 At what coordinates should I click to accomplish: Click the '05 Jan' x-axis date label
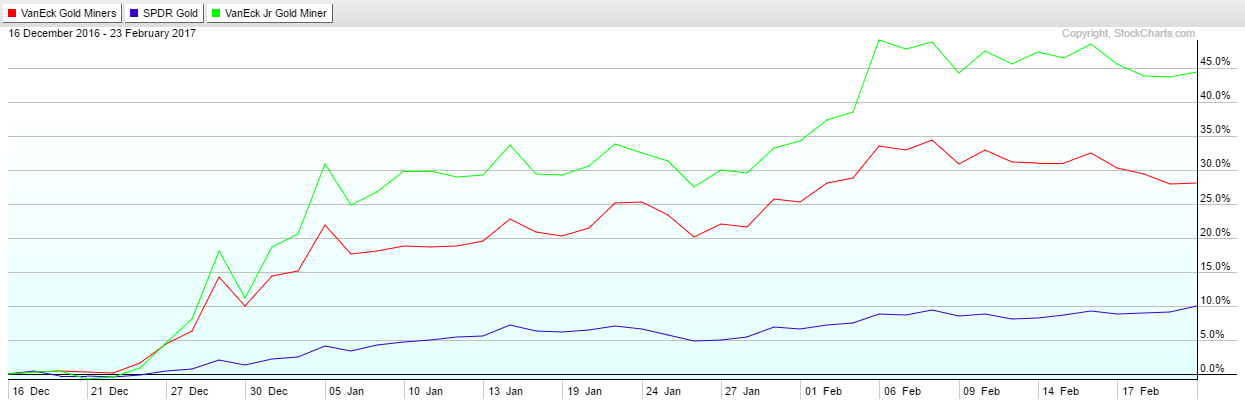[x=347, y=391]
